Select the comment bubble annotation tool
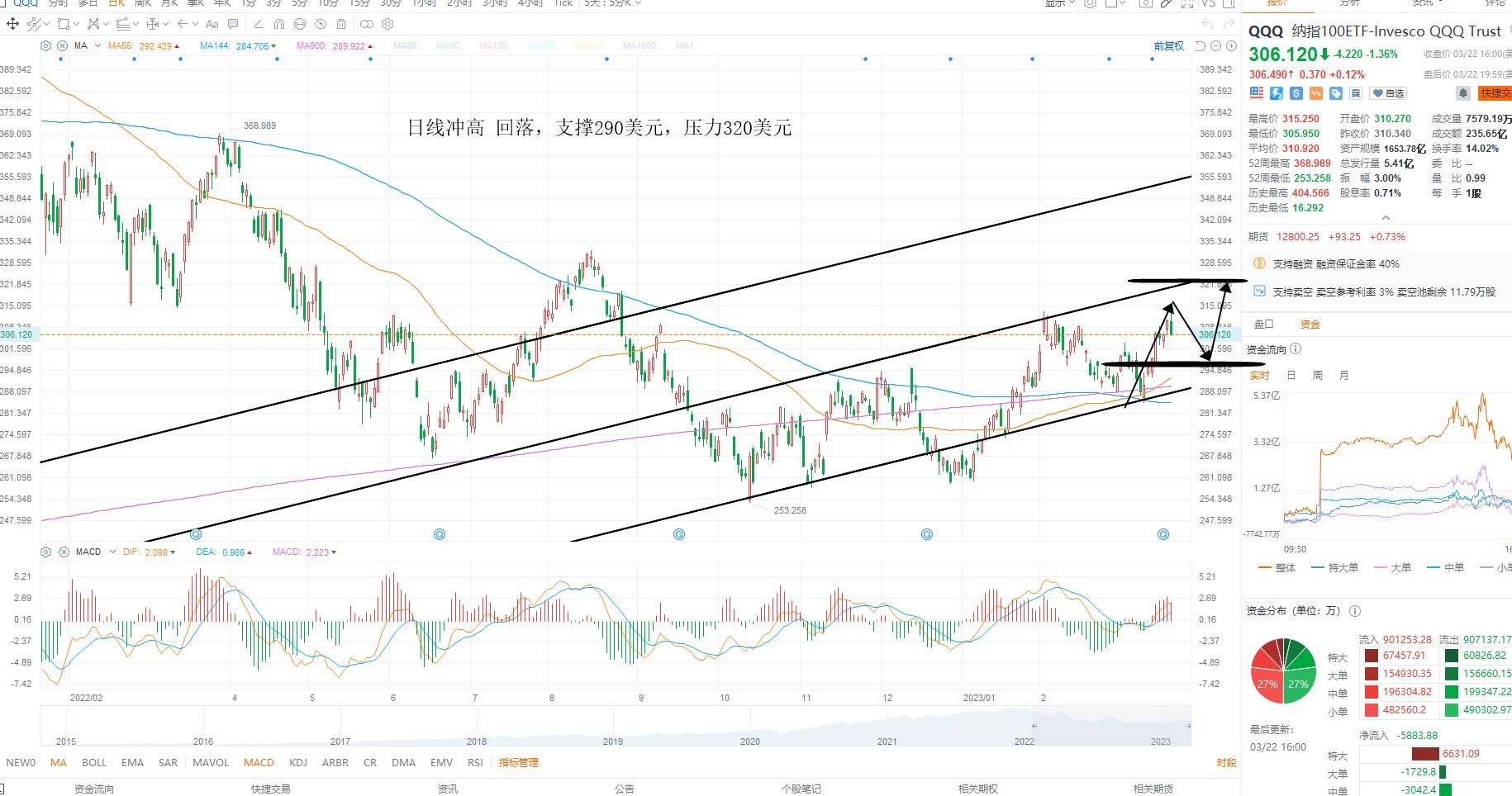This screenshot has height=796, width=1512. point(233,24)
